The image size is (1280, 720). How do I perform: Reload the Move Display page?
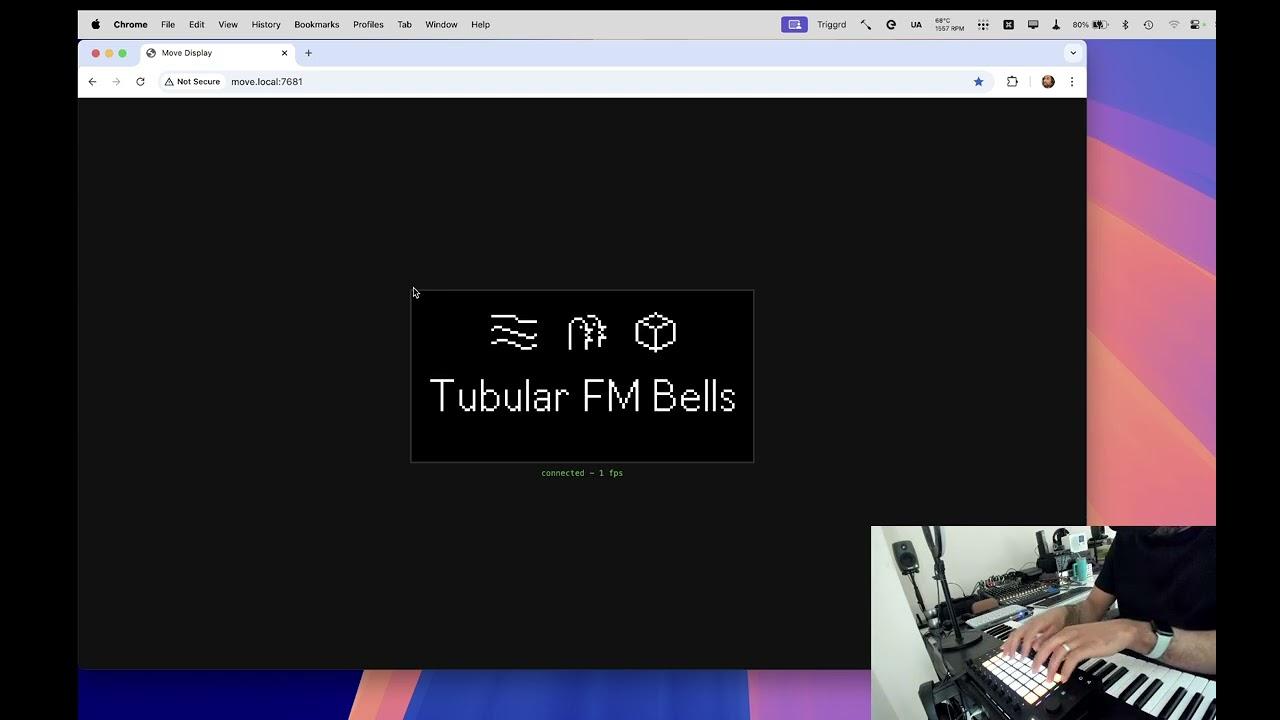pos(140,82)
